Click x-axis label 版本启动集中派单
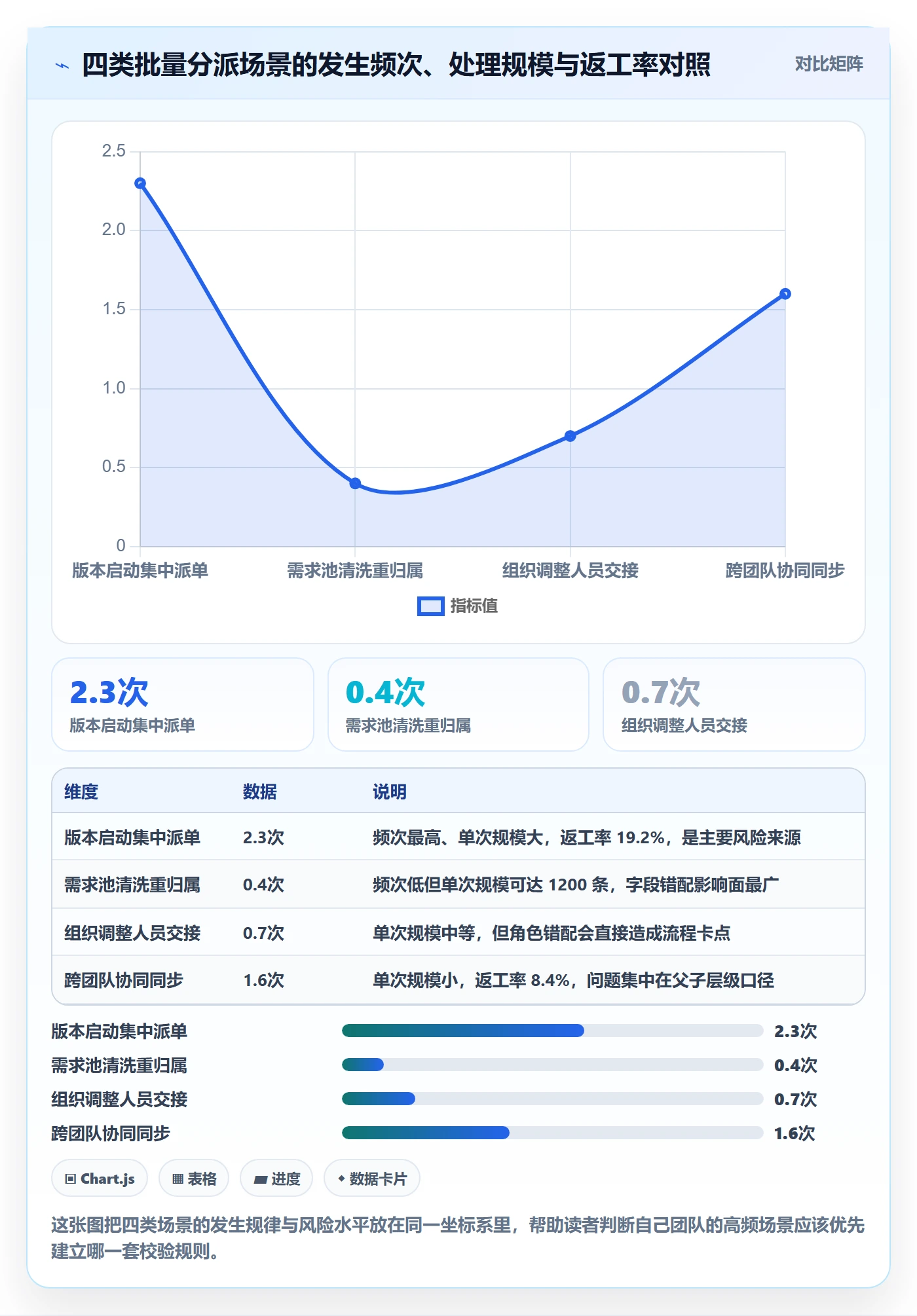917x1316 pixels. pyautogui.click(x=140, y=571)
